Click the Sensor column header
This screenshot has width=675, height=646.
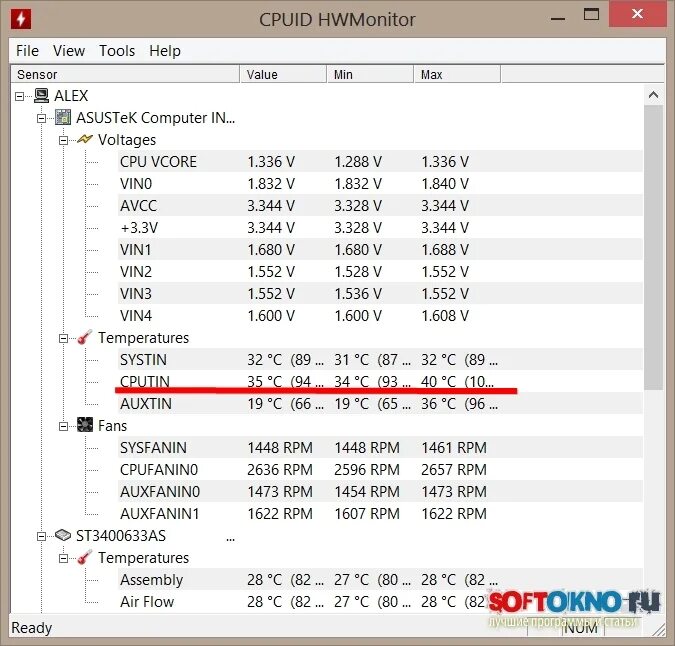(x=125, y=74)
